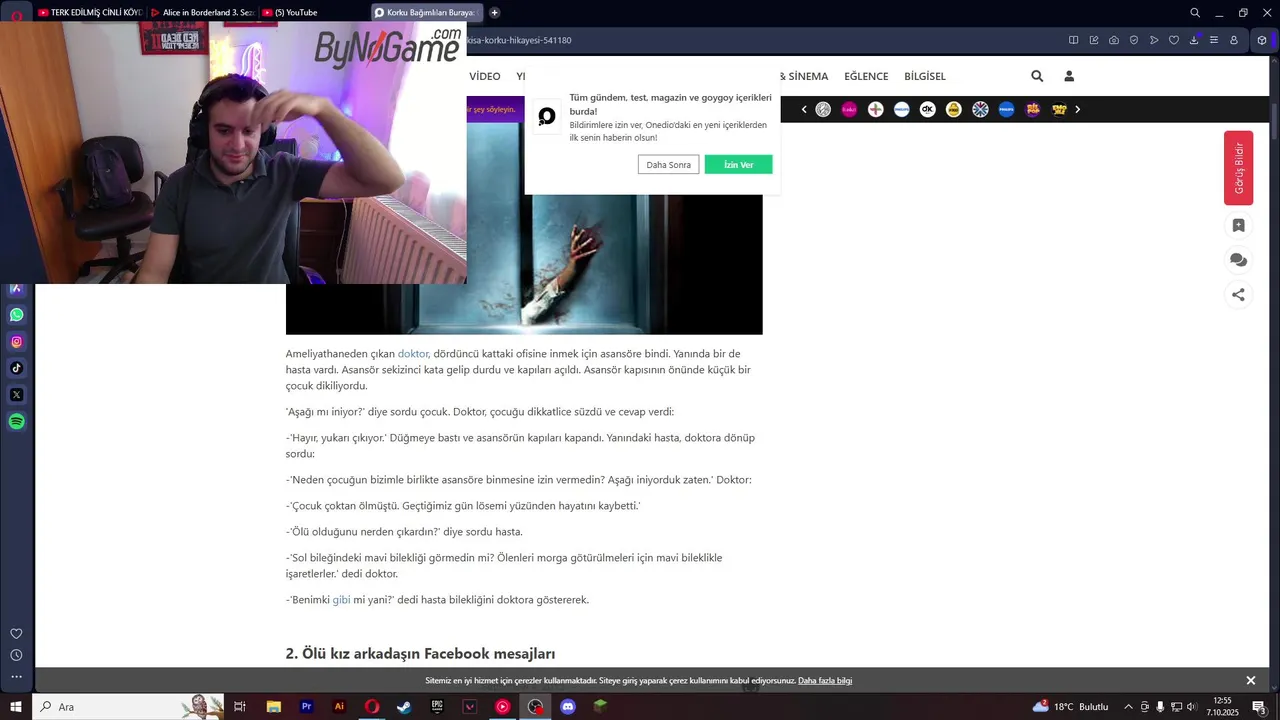Click the address bar URL field
1280x720 pixels.
pyautogui.click(x=760, y=40)
